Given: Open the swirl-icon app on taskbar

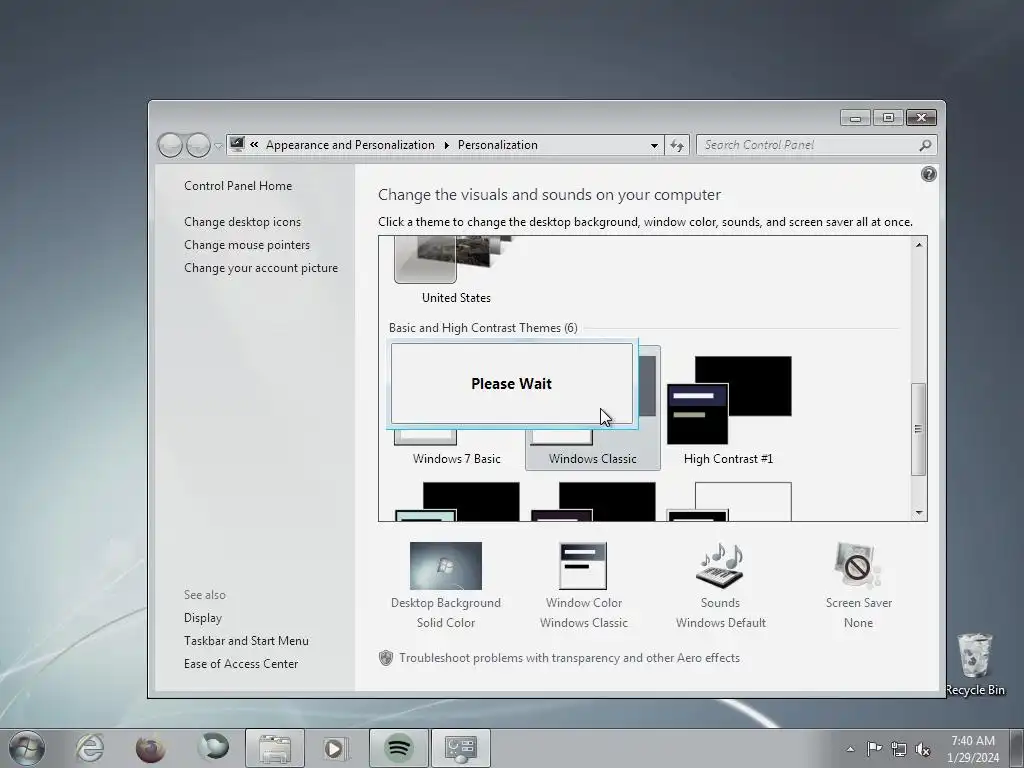Looking at the screenshot, I should point(213,747).
